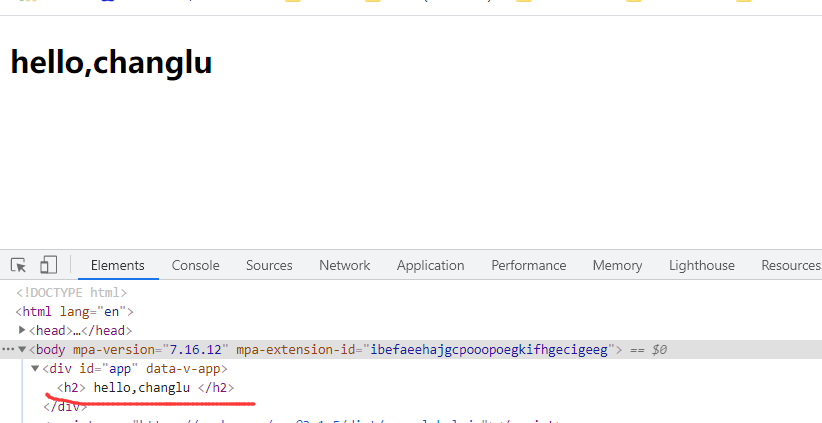This screenshot has width=822, height=423.
Task: Click the hello,changlu page heading
Action: click(x=111, y=62)
